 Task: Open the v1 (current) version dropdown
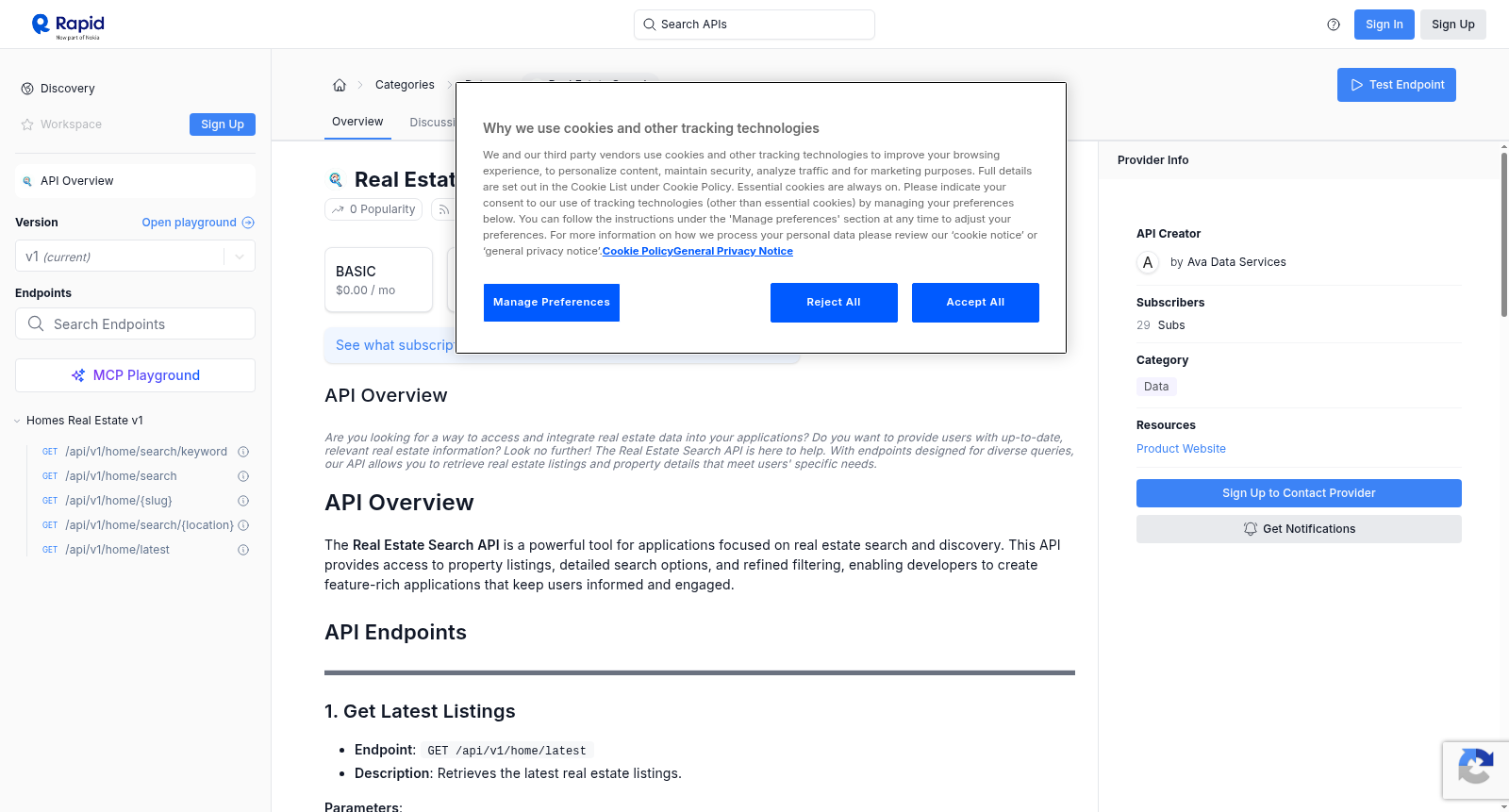[x=135, y=257]
